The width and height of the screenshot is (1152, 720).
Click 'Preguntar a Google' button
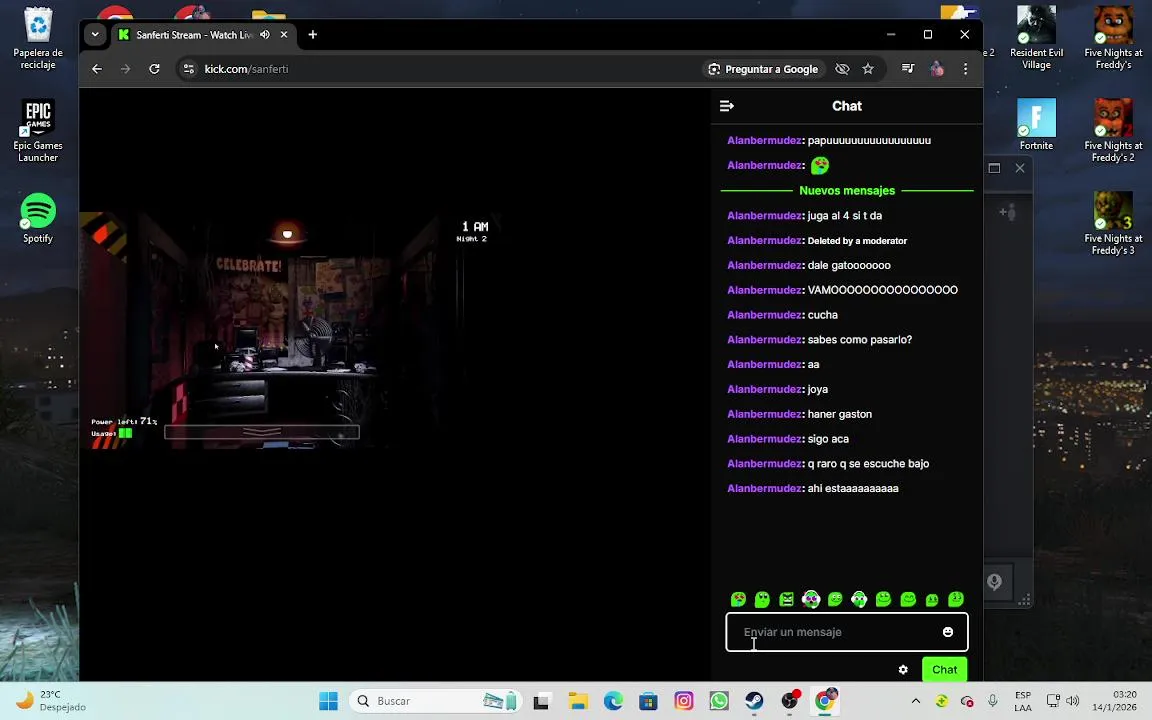click(x=763, y=68)
